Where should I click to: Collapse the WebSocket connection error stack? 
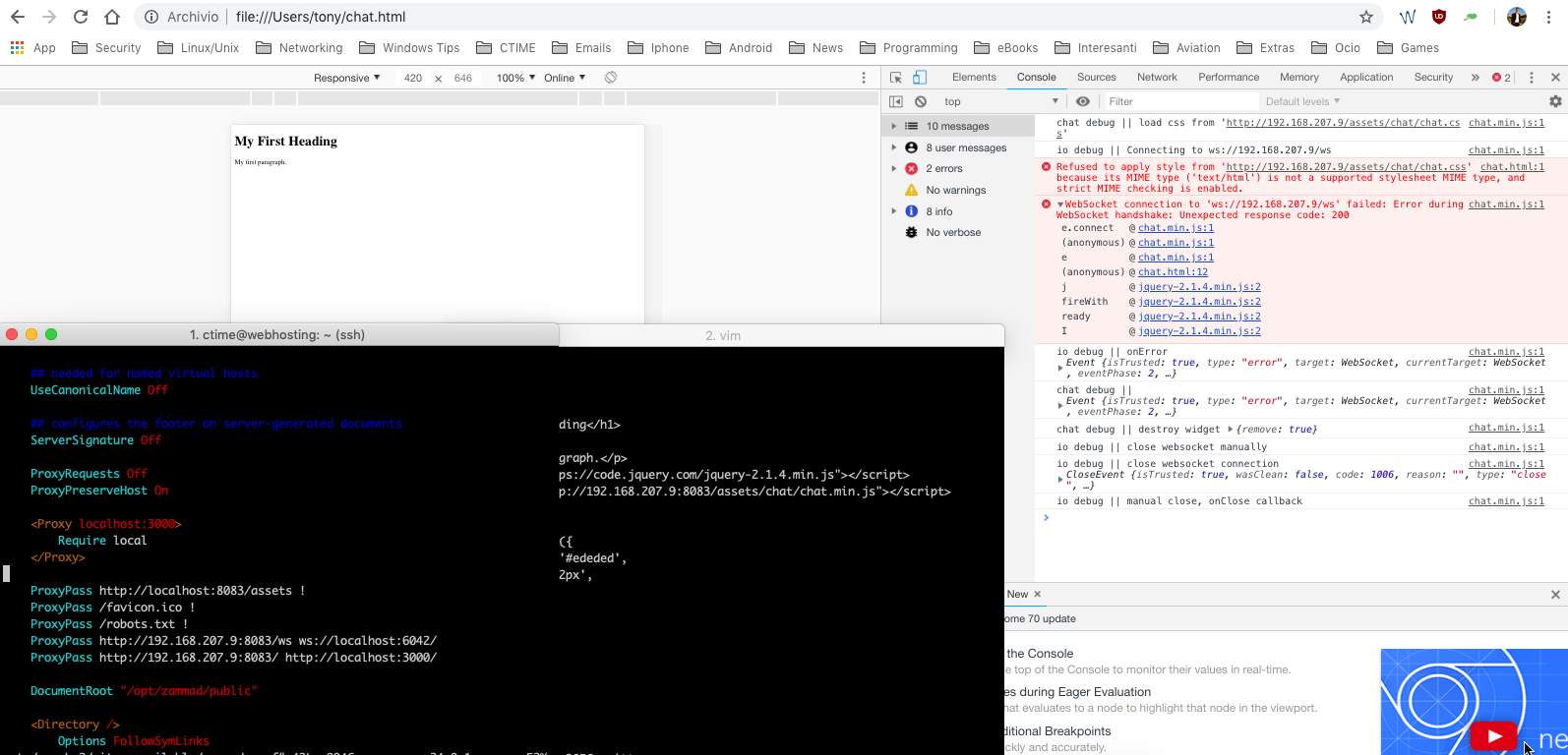point(1060,204)
